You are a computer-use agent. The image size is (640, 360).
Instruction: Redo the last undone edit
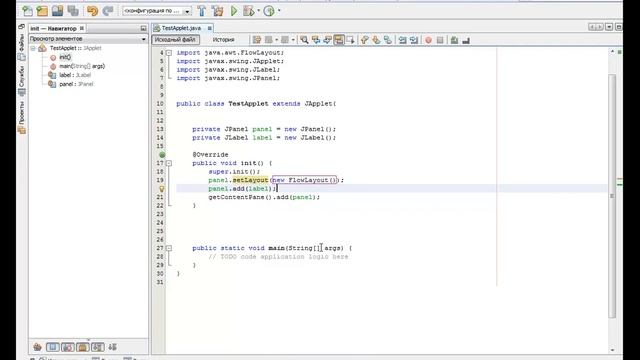108,11
